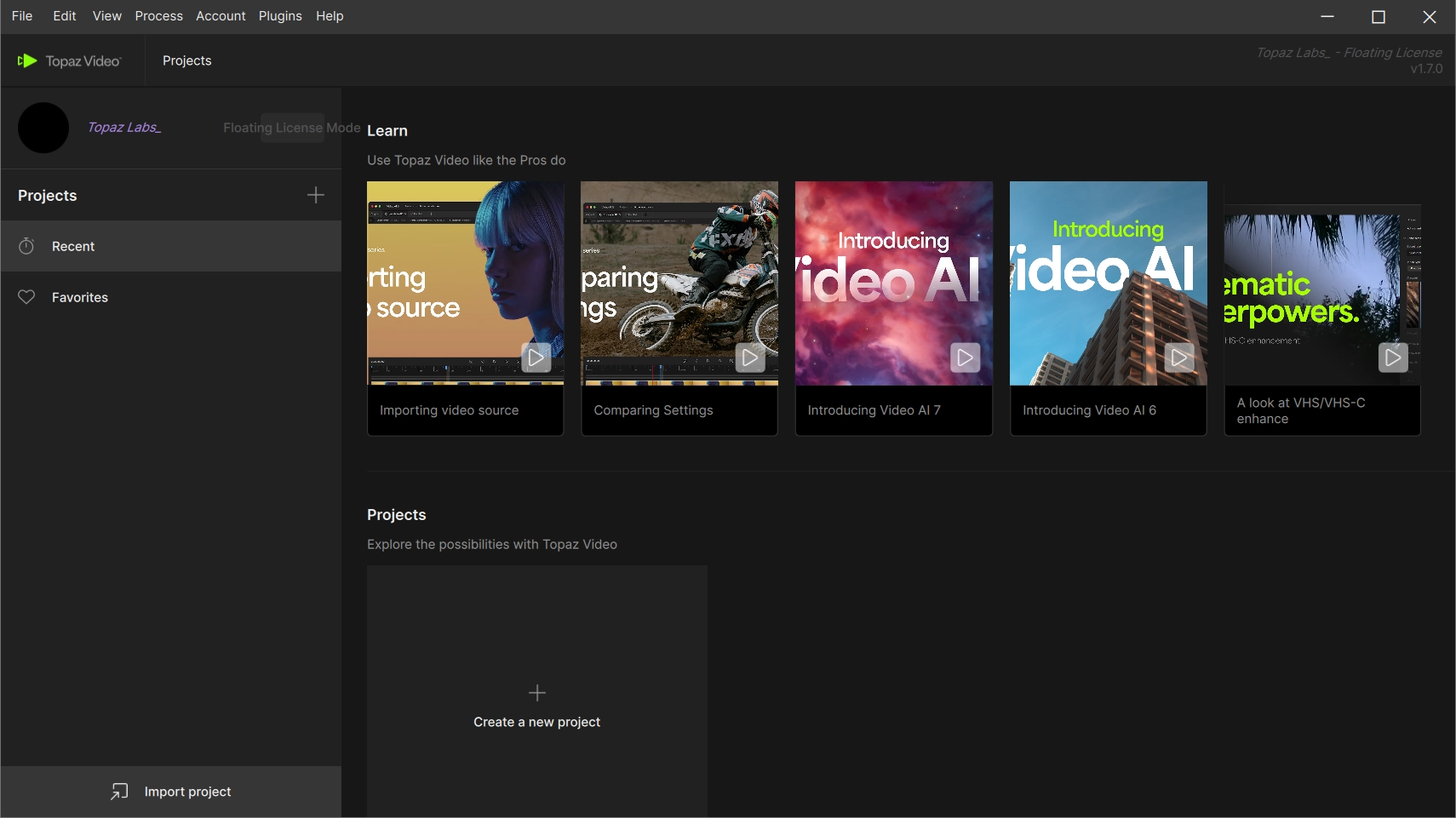Switch to the Projects tab
The height and width of the screenshot is (818, 1456).
[187, 60]
